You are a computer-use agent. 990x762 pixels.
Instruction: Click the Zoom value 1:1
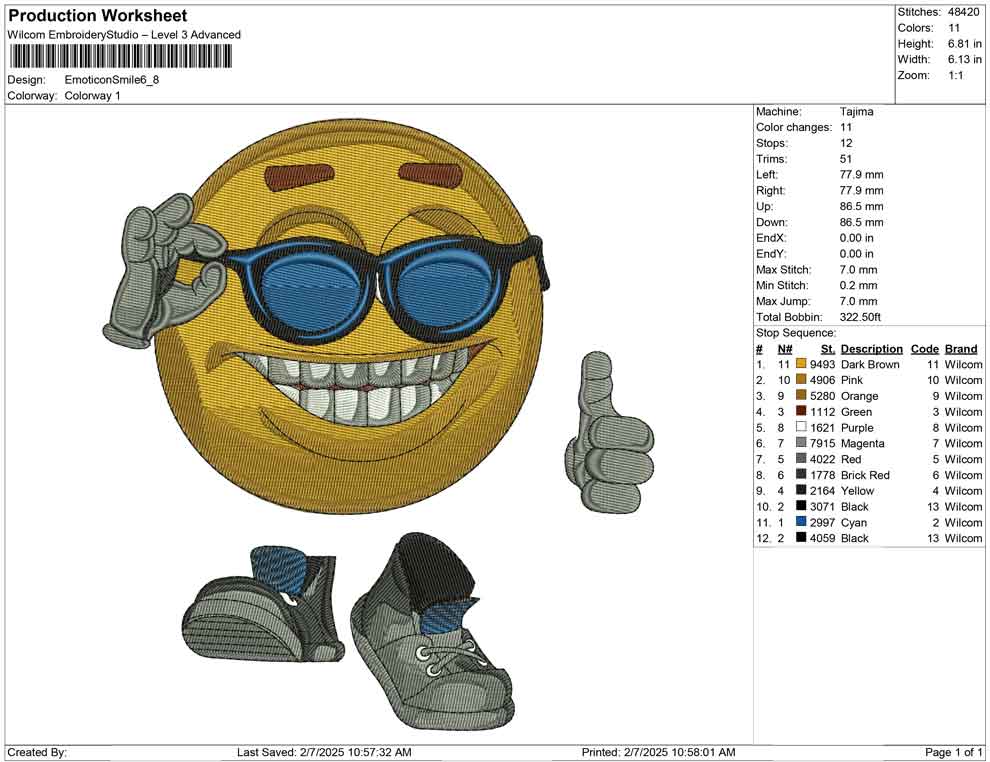[956, 75]
